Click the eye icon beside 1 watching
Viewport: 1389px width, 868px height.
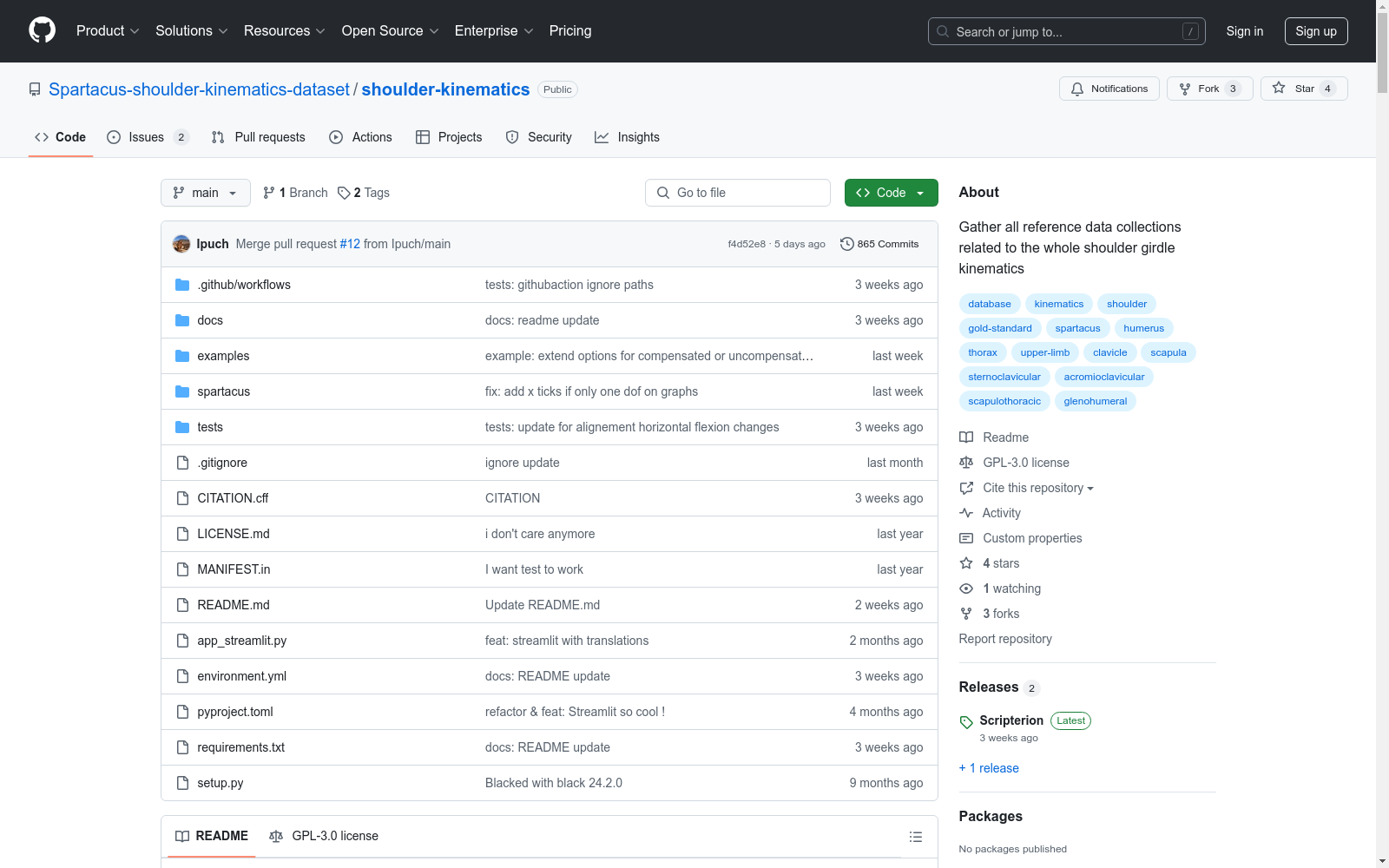[966, 589]
